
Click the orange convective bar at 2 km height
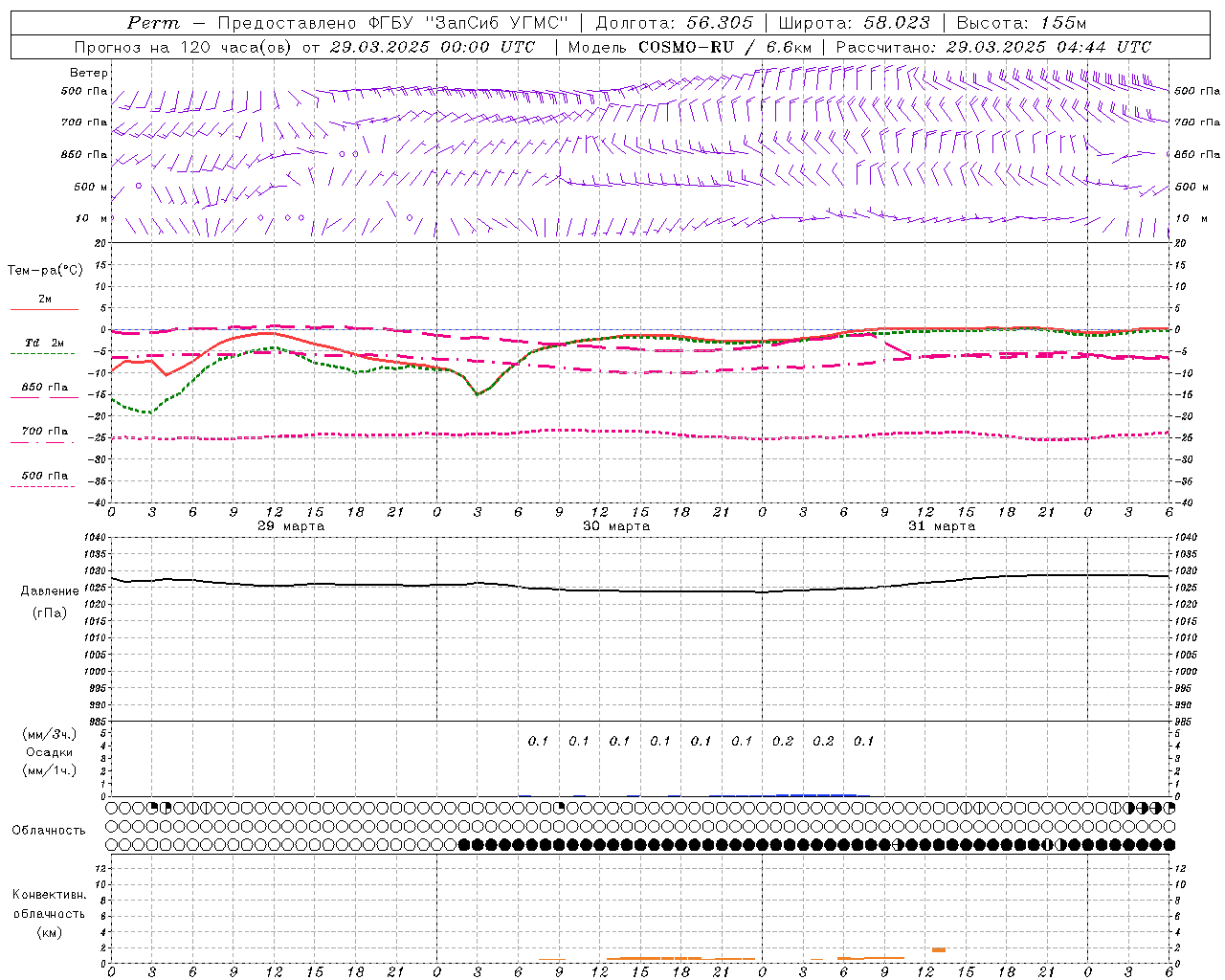pos(939,949)
